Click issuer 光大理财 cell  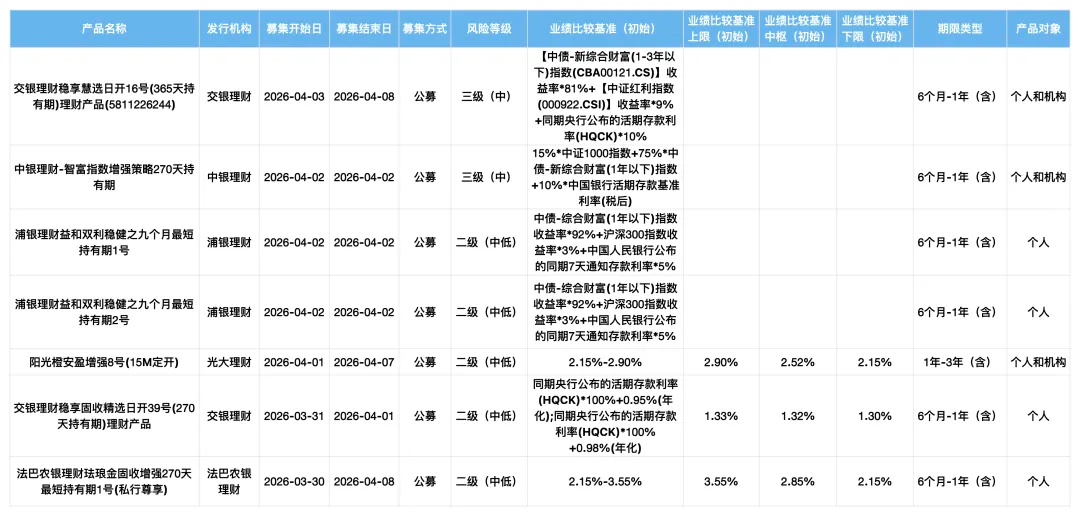tap(229, 362)
